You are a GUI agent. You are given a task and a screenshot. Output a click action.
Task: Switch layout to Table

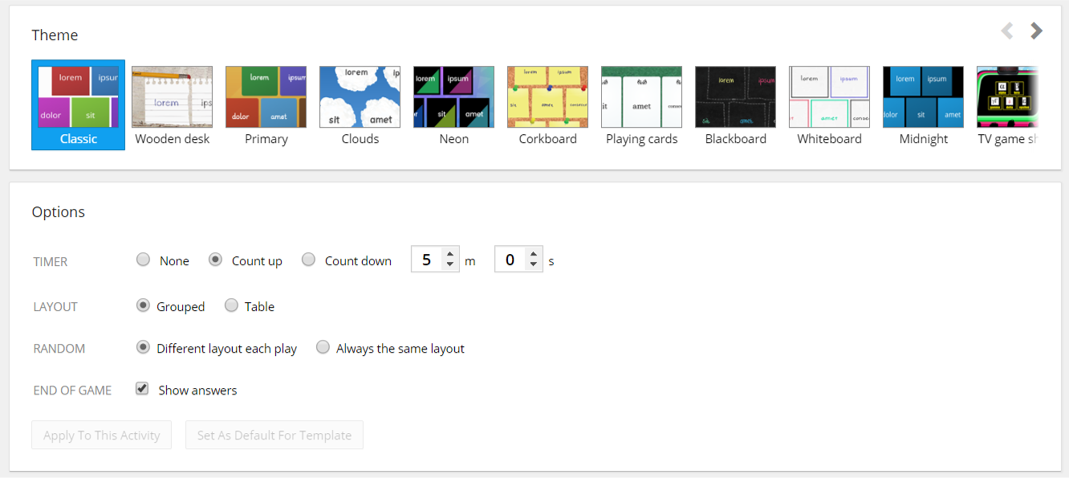[x=232, y=306]
